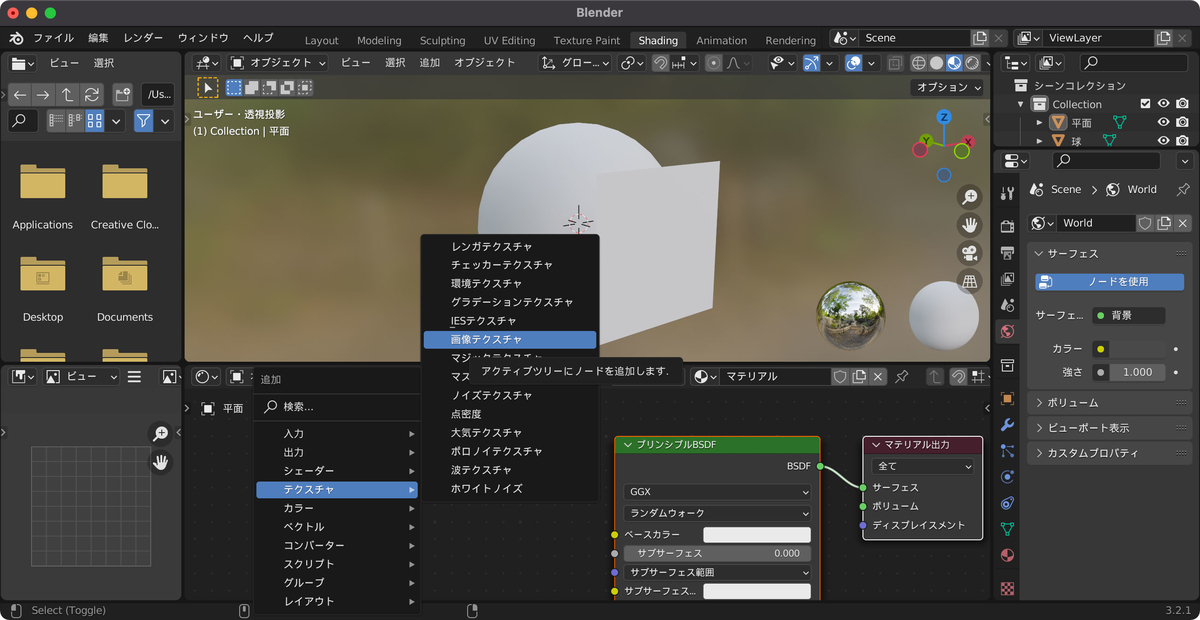Viewport: 1200px width, 620px height.
Task: Click the file browser back arrow
Action: (x=20, y=95)
